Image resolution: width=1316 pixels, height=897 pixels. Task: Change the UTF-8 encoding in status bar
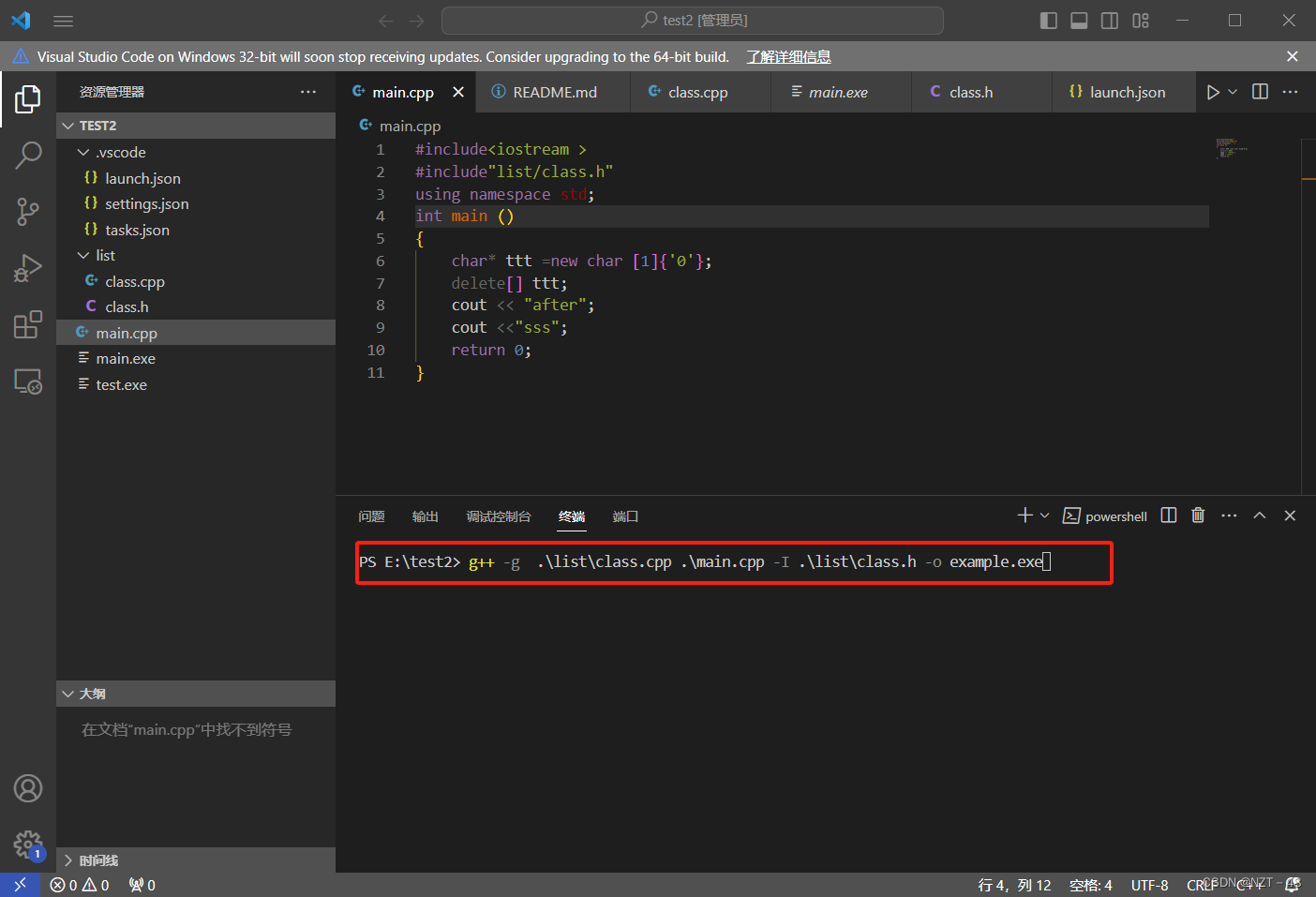1149,885
